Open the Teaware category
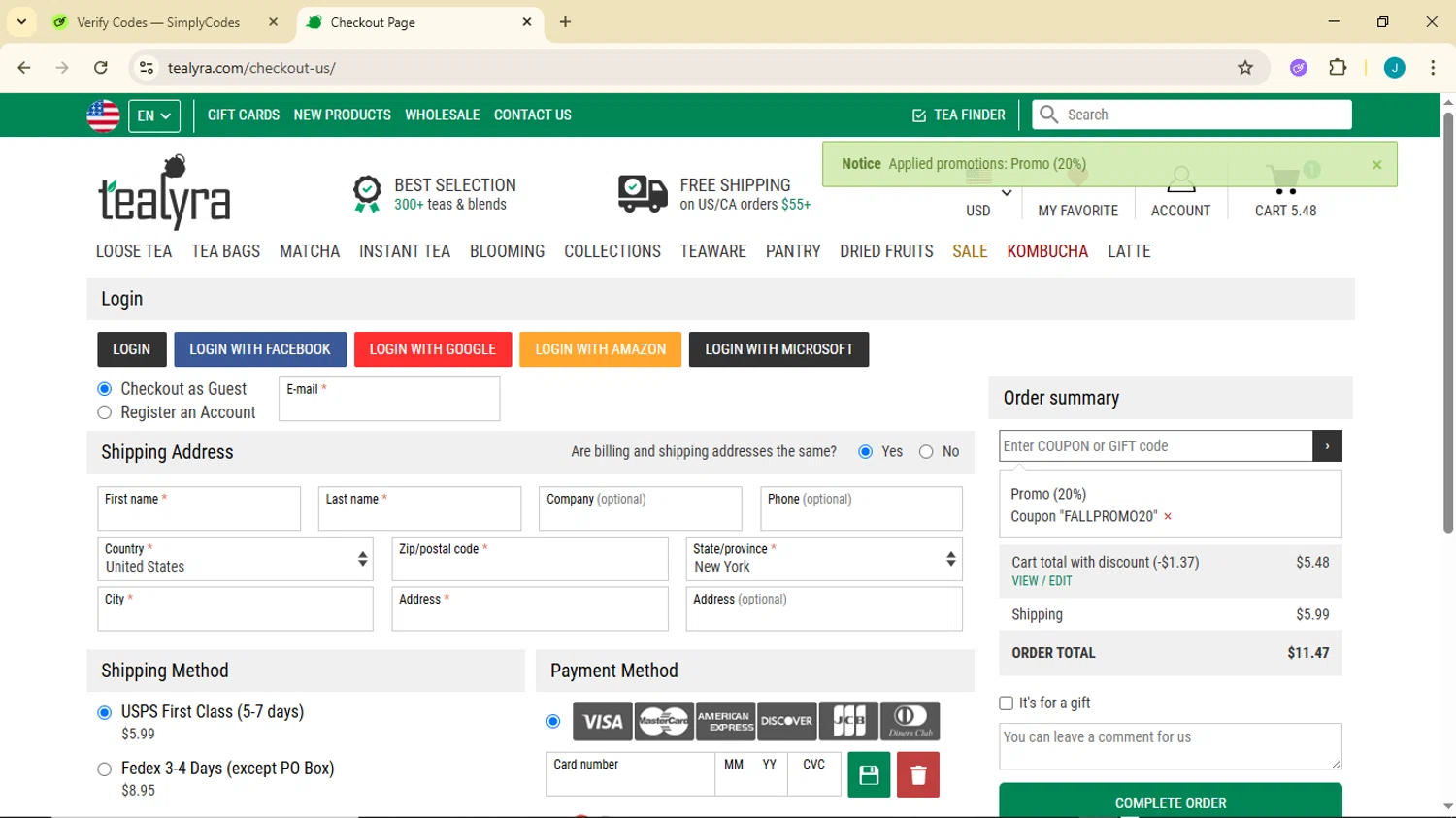The width and height of the screenshot is (1456, 818). 713,251
